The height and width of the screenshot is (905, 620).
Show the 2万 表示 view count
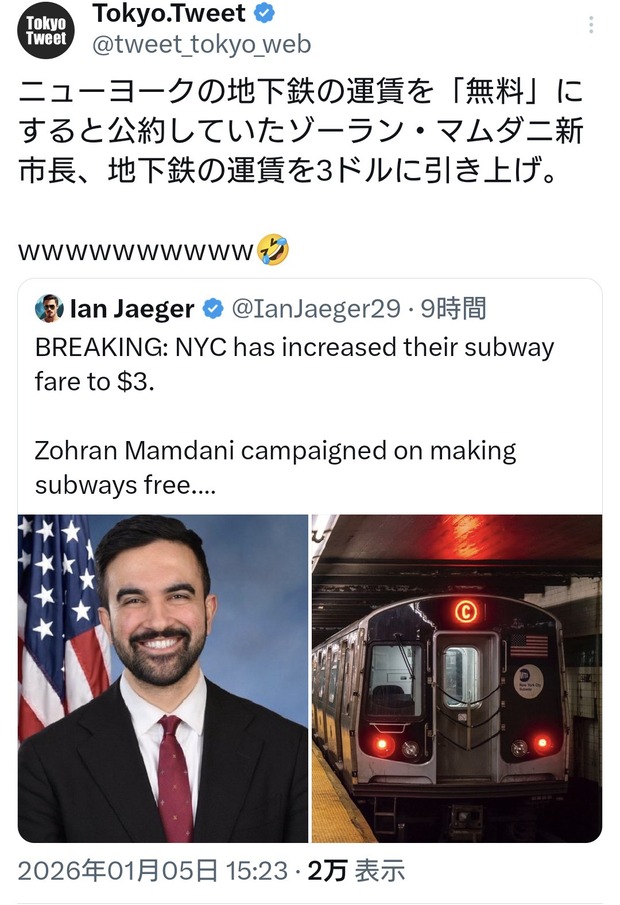click(356, 871)
